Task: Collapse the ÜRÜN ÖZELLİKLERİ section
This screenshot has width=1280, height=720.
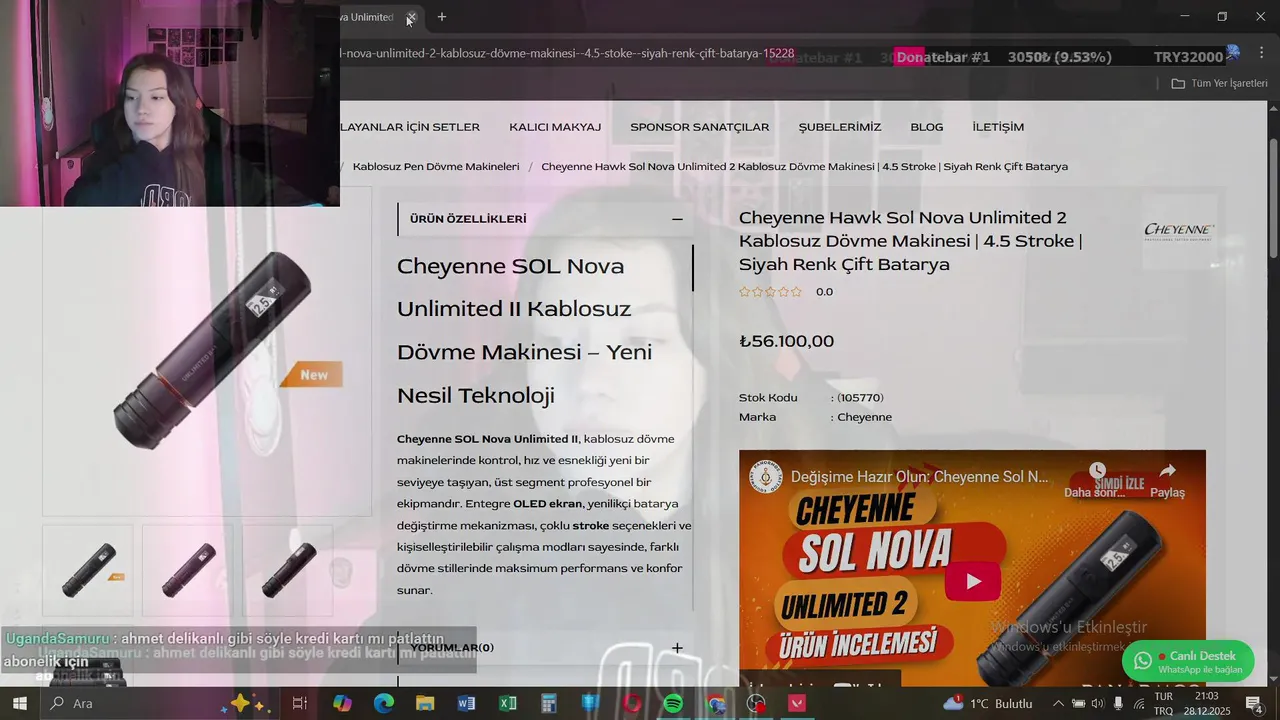Action: (677, 219)
